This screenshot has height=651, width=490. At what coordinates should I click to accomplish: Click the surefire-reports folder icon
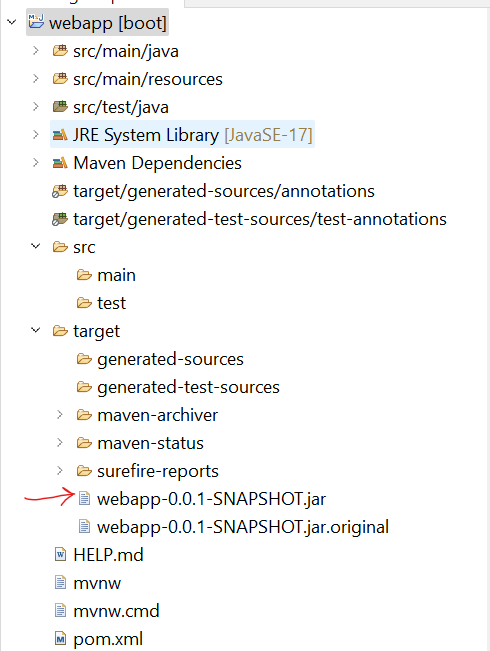pyautogui.click(x=84, y=471)
